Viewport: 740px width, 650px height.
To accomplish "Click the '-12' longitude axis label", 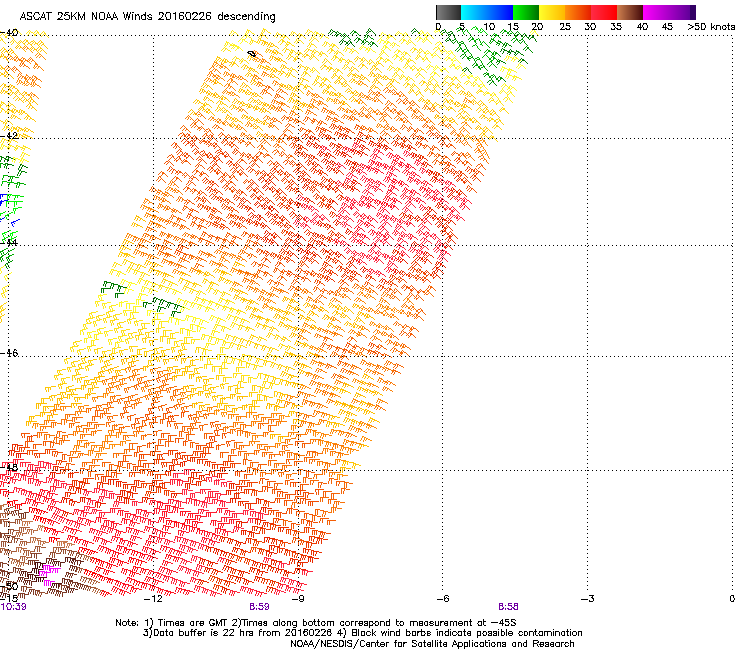I will (x=153, y=599).
